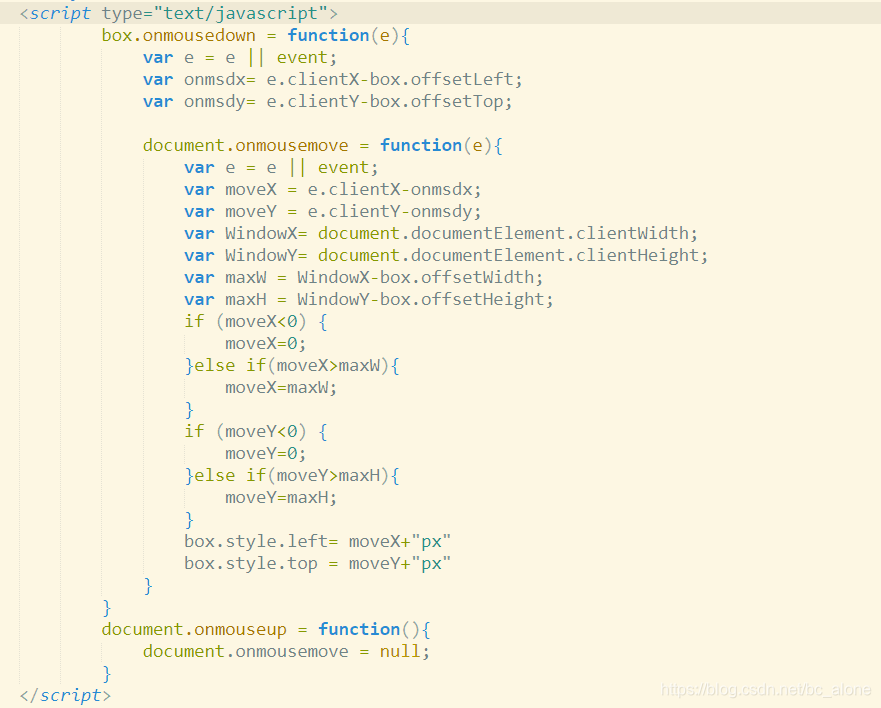Viewport: 881px width, 708px height.
Task: Click the opening script type="text/javascript" tag
Action: click(x=179, y=13)
